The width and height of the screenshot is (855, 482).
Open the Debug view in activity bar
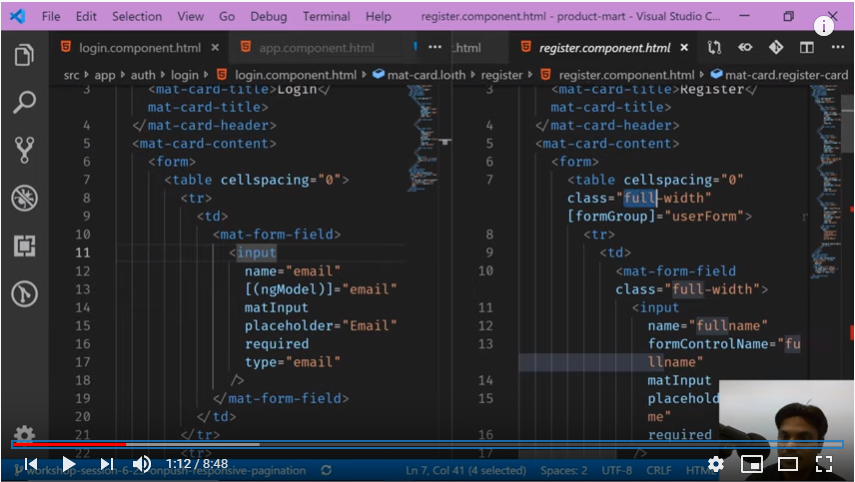pyautogui.click(x=25, y=198)
